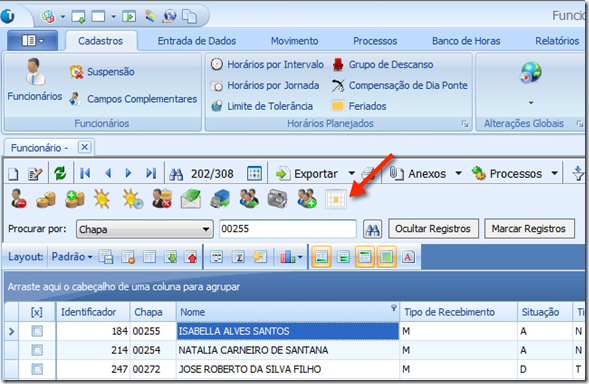This screenshot has height=384, width=589.
Task: Open Funcionários from the ribbon person icon
Action: [35, 80]
